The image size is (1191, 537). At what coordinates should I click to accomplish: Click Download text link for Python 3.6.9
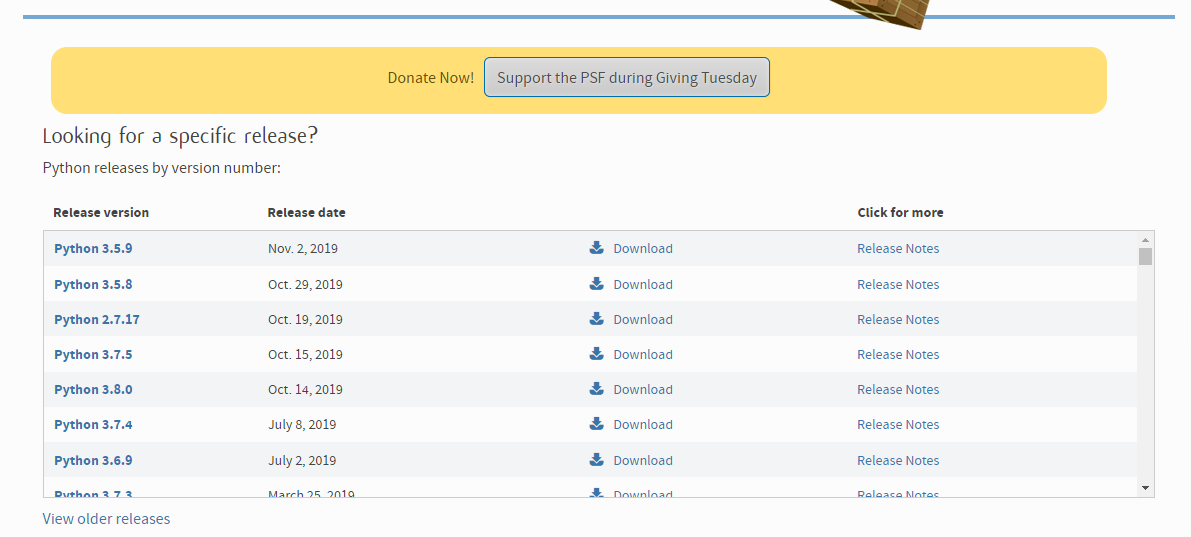click(x=643, y=460)
